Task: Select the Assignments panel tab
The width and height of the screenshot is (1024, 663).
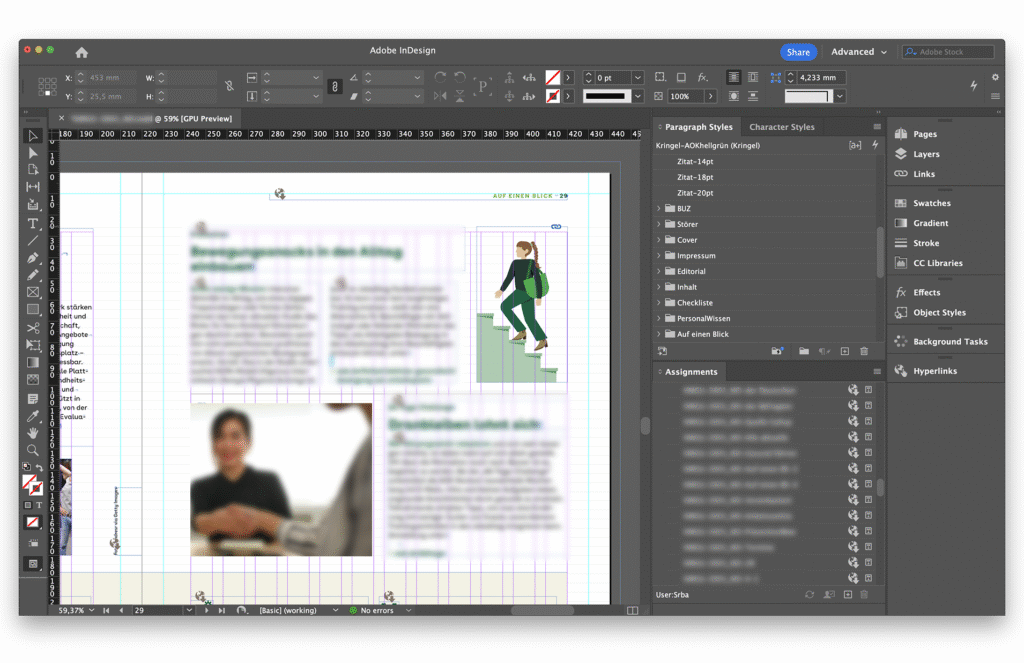Action: tap(691, 372)
